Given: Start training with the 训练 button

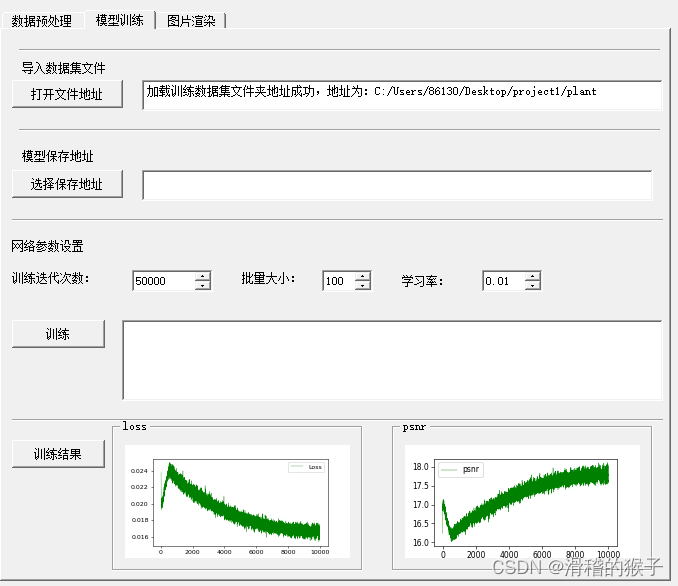Looking at the screenshot, I should [x=58, y=334].
